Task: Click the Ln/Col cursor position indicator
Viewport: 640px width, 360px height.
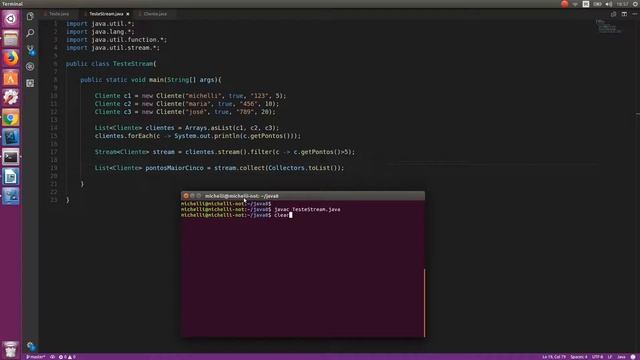Action: tap(554, 357)
